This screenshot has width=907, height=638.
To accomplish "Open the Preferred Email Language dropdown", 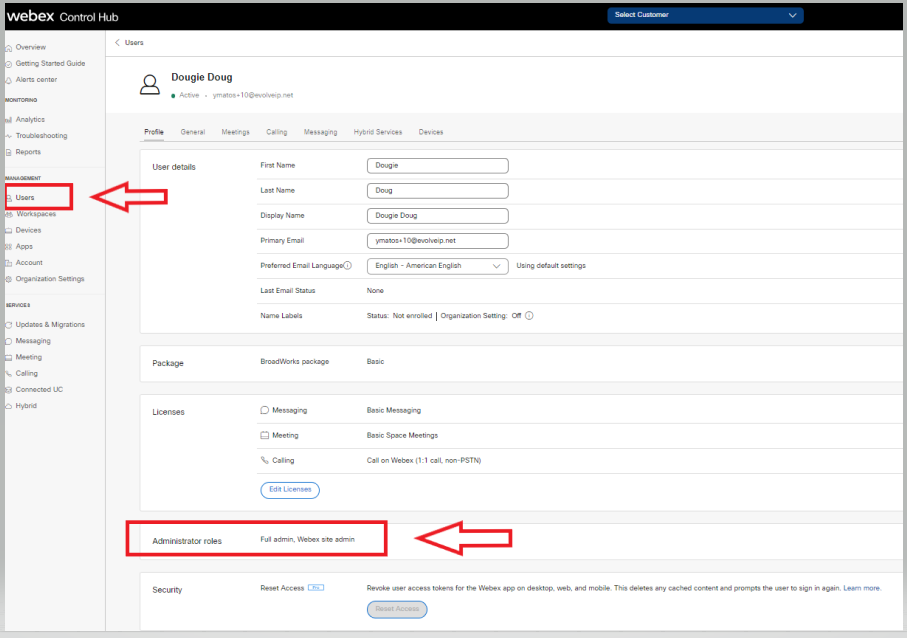I will pos(437,266).
